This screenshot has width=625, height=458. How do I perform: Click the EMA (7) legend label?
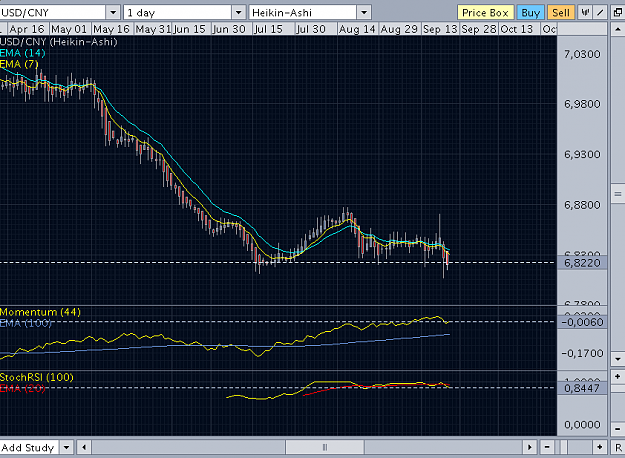[x=19, y=64]
